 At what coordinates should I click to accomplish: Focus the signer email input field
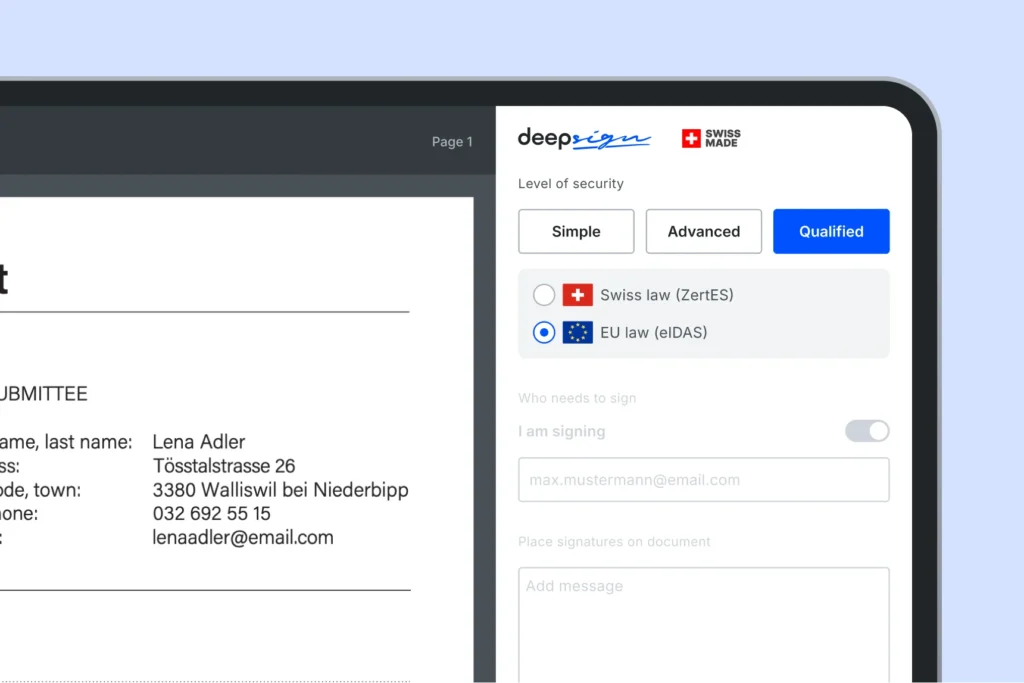coord(703,480)
